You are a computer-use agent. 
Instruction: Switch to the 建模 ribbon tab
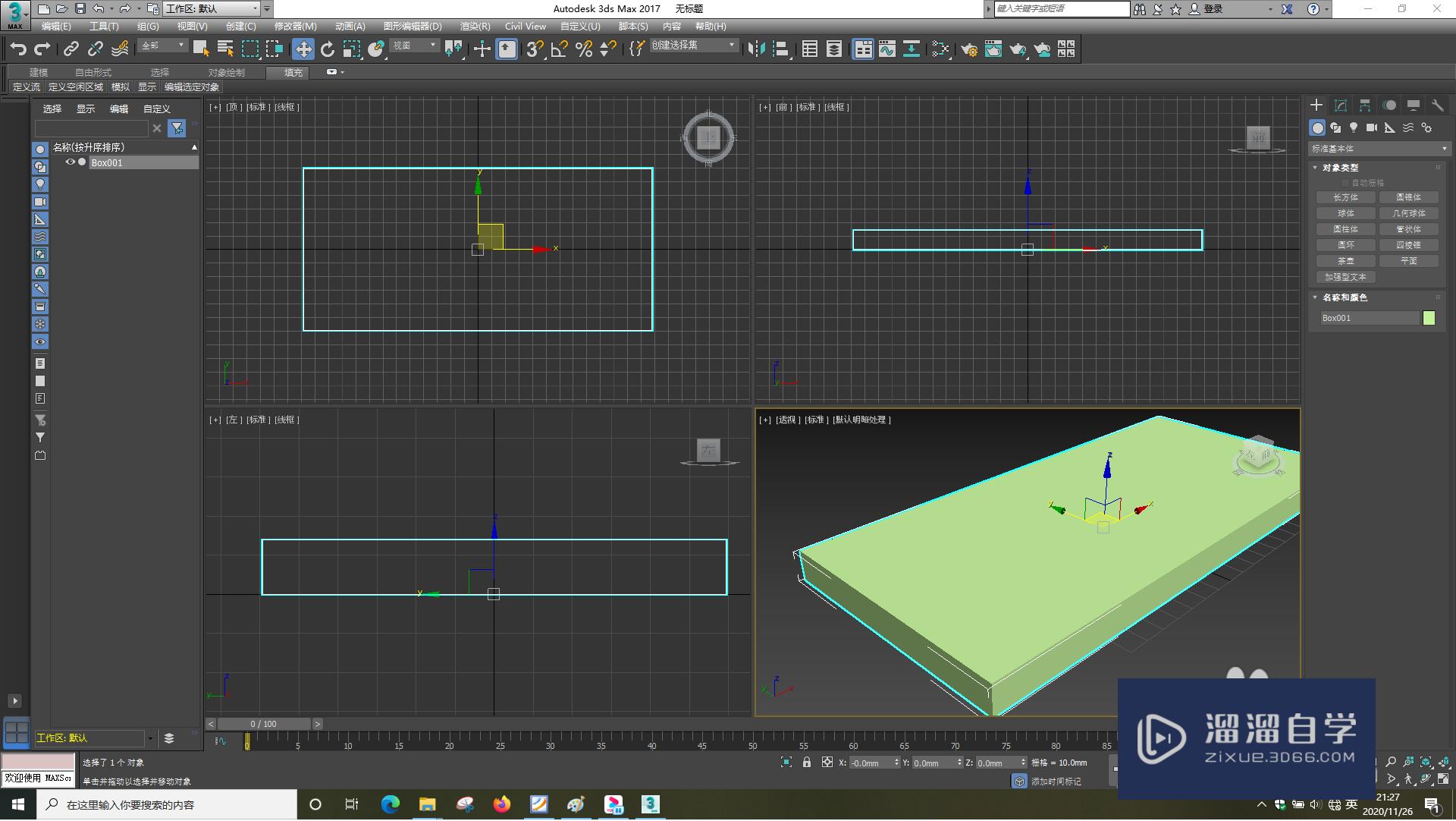[x=39, y=73]
